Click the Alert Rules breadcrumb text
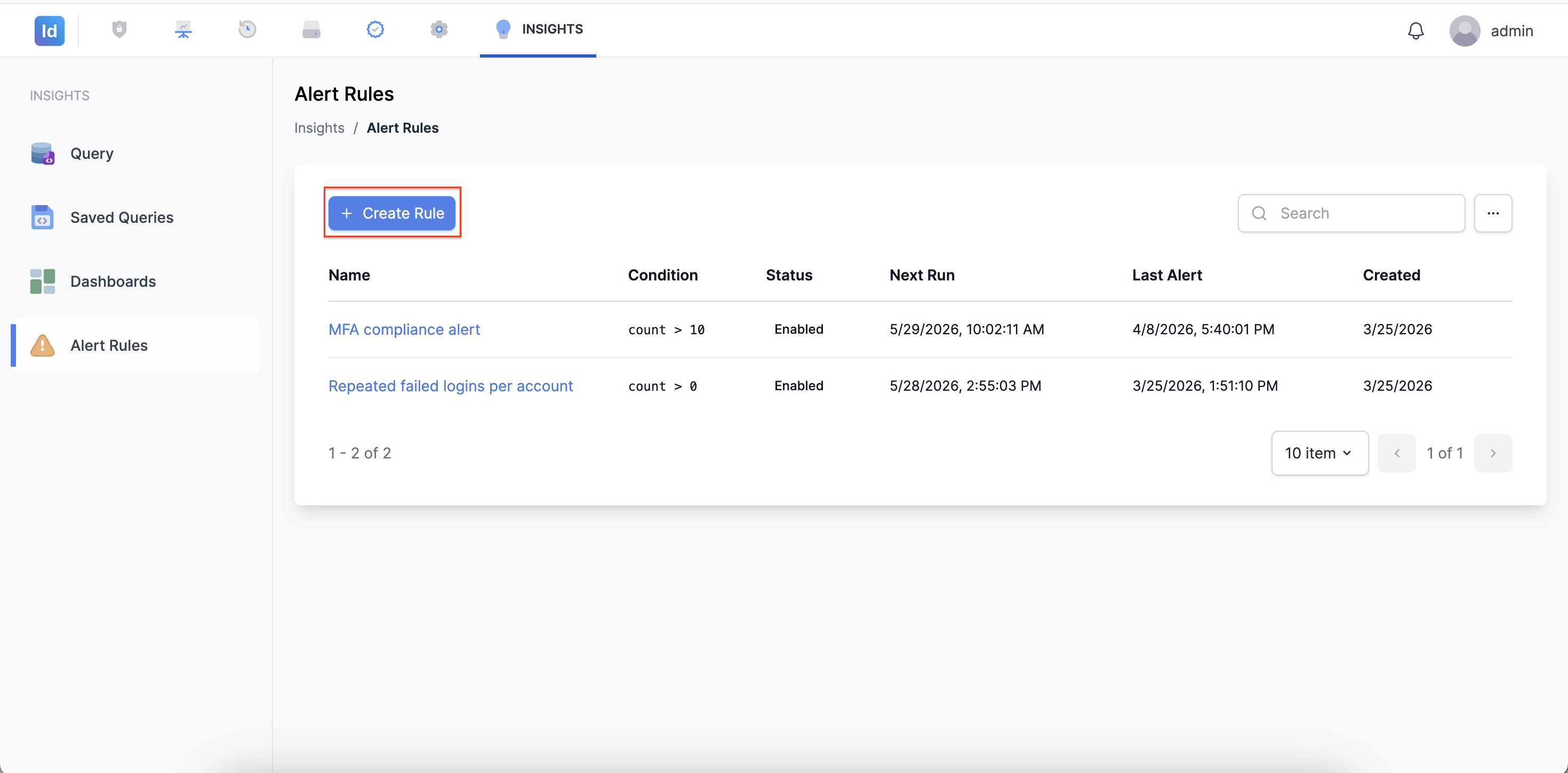 click(402, 128)
